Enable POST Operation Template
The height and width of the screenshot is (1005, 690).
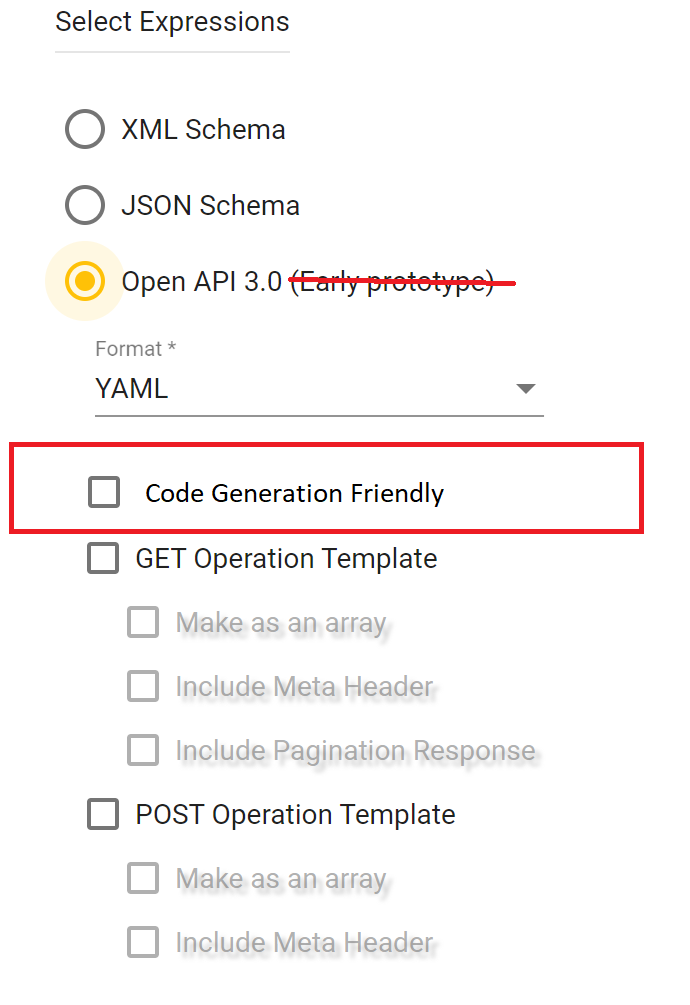click(103, 814)
